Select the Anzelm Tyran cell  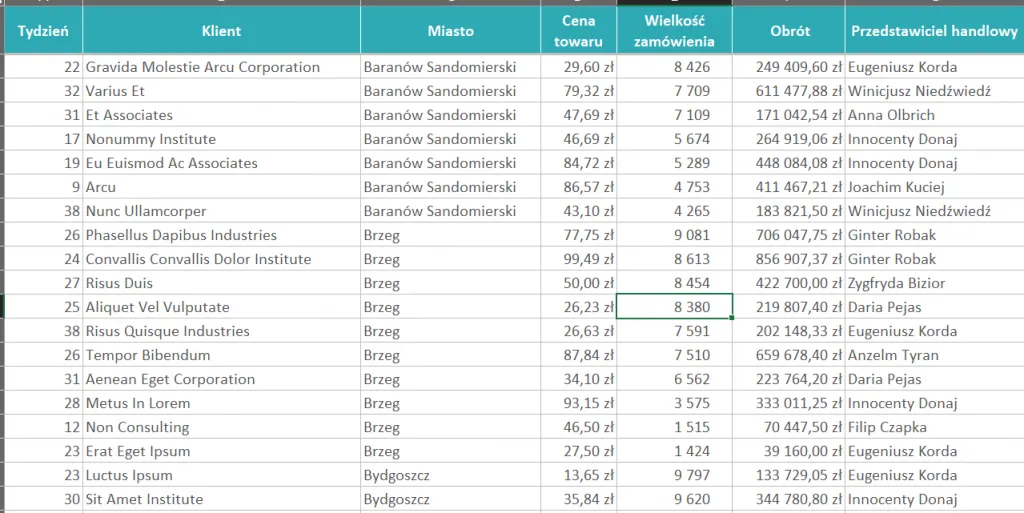[893, 355]
